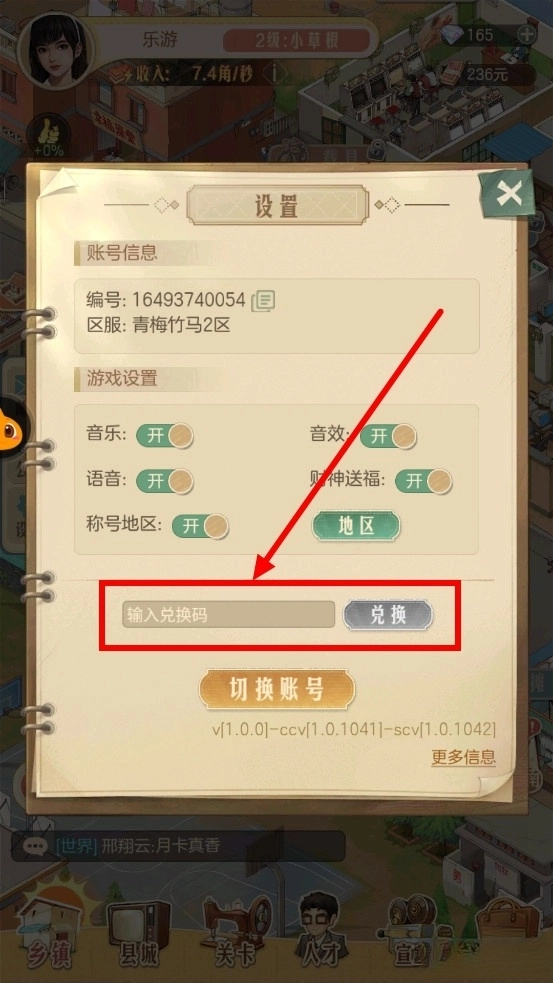553x983 pixels.
Task: Switch to the 乡镇 town tab
Action: point(50,937)
